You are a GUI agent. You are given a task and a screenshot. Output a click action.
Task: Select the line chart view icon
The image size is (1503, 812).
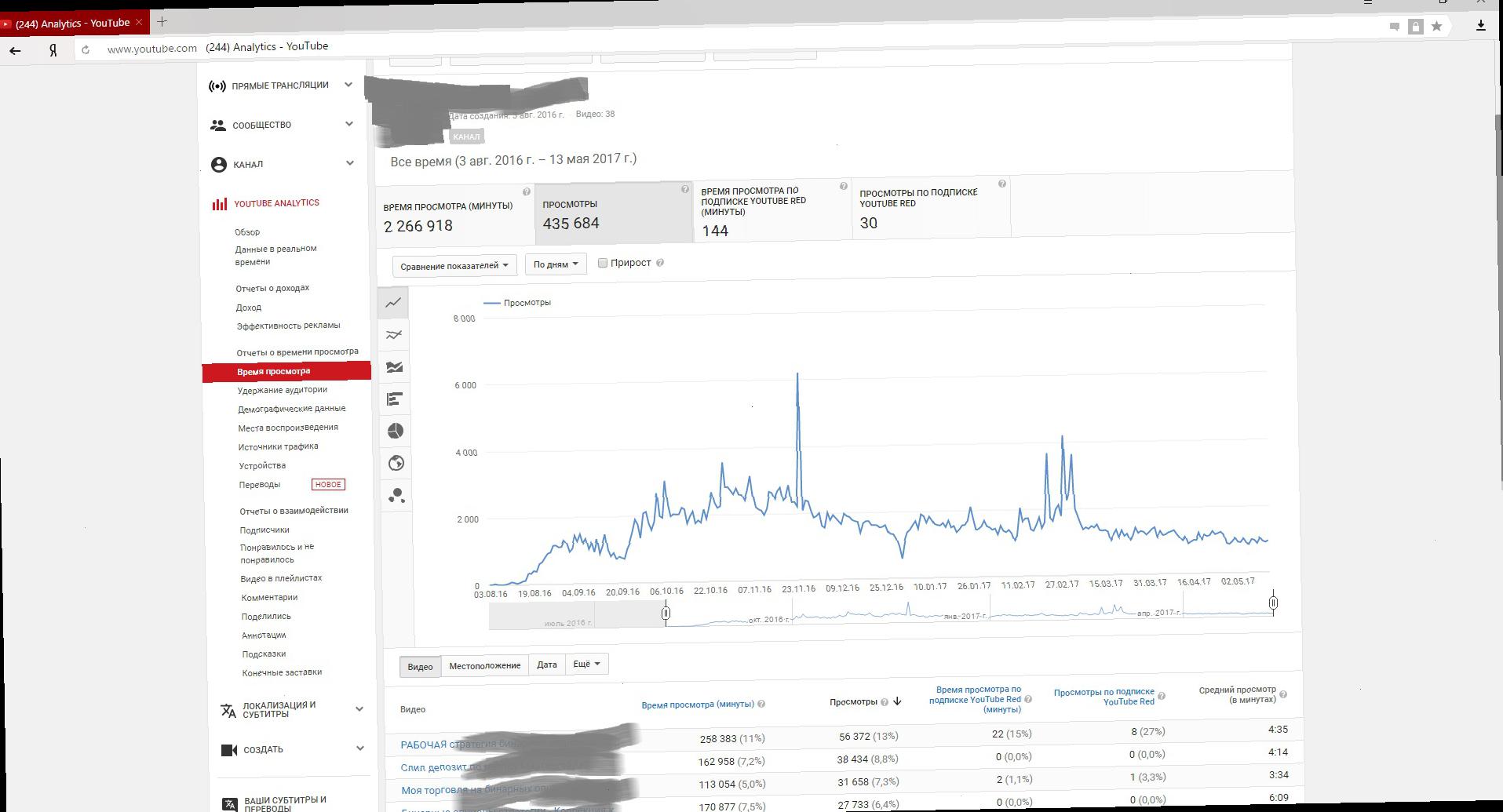tap(393, 303)
